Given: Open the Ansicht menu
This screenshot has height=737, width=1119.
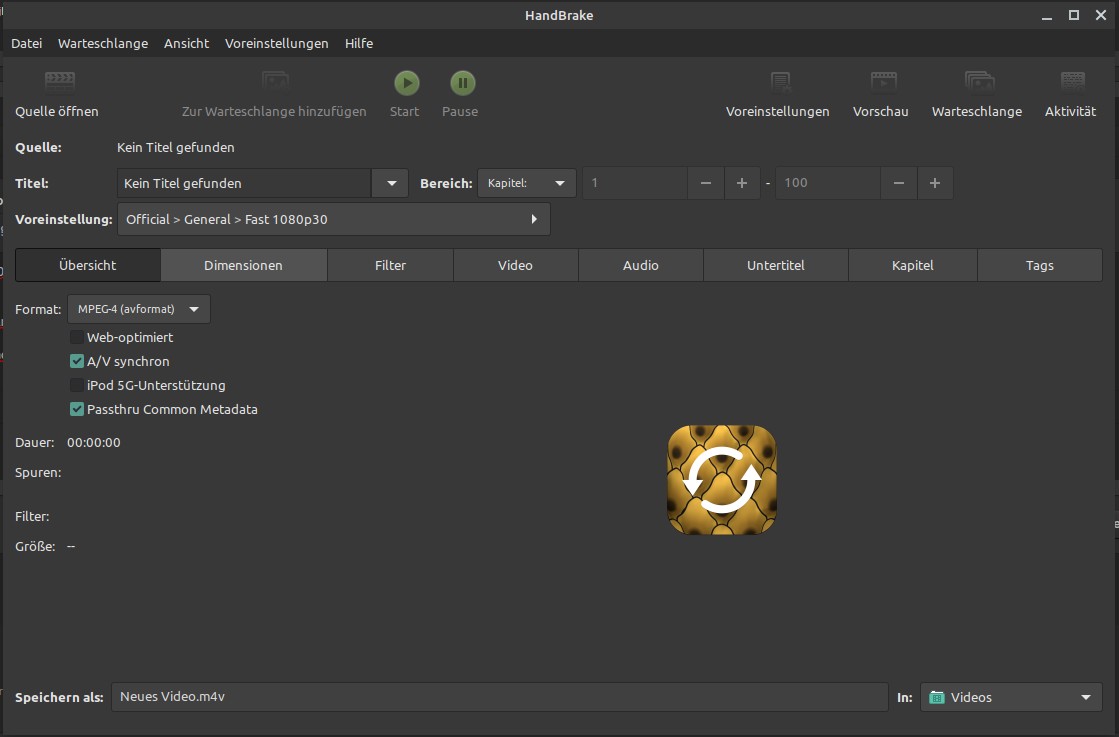Looking at the screenshot, I should [x=186, y=44].
